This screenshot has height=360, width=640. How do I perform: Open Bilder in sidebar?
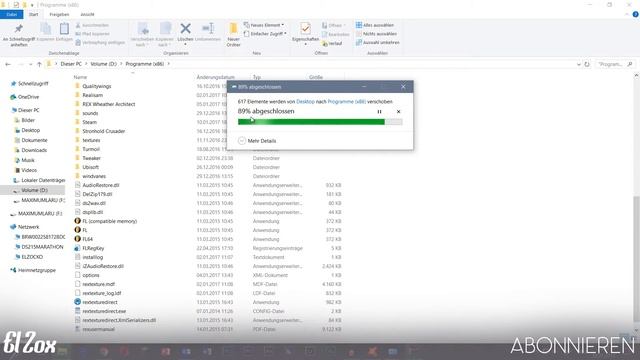click(x=24, y=120)
